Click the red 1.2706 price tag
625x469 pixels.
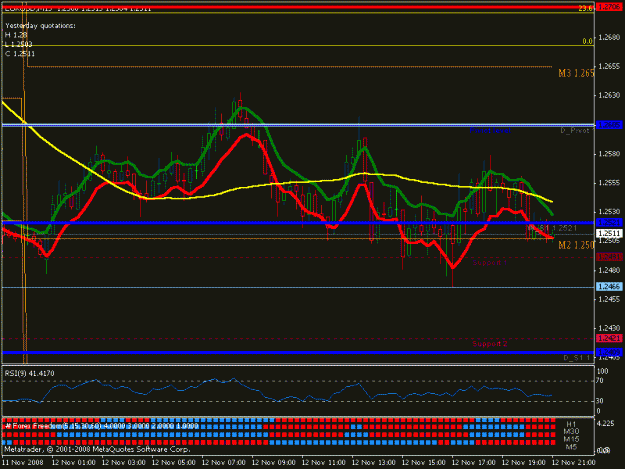(609, 7)
